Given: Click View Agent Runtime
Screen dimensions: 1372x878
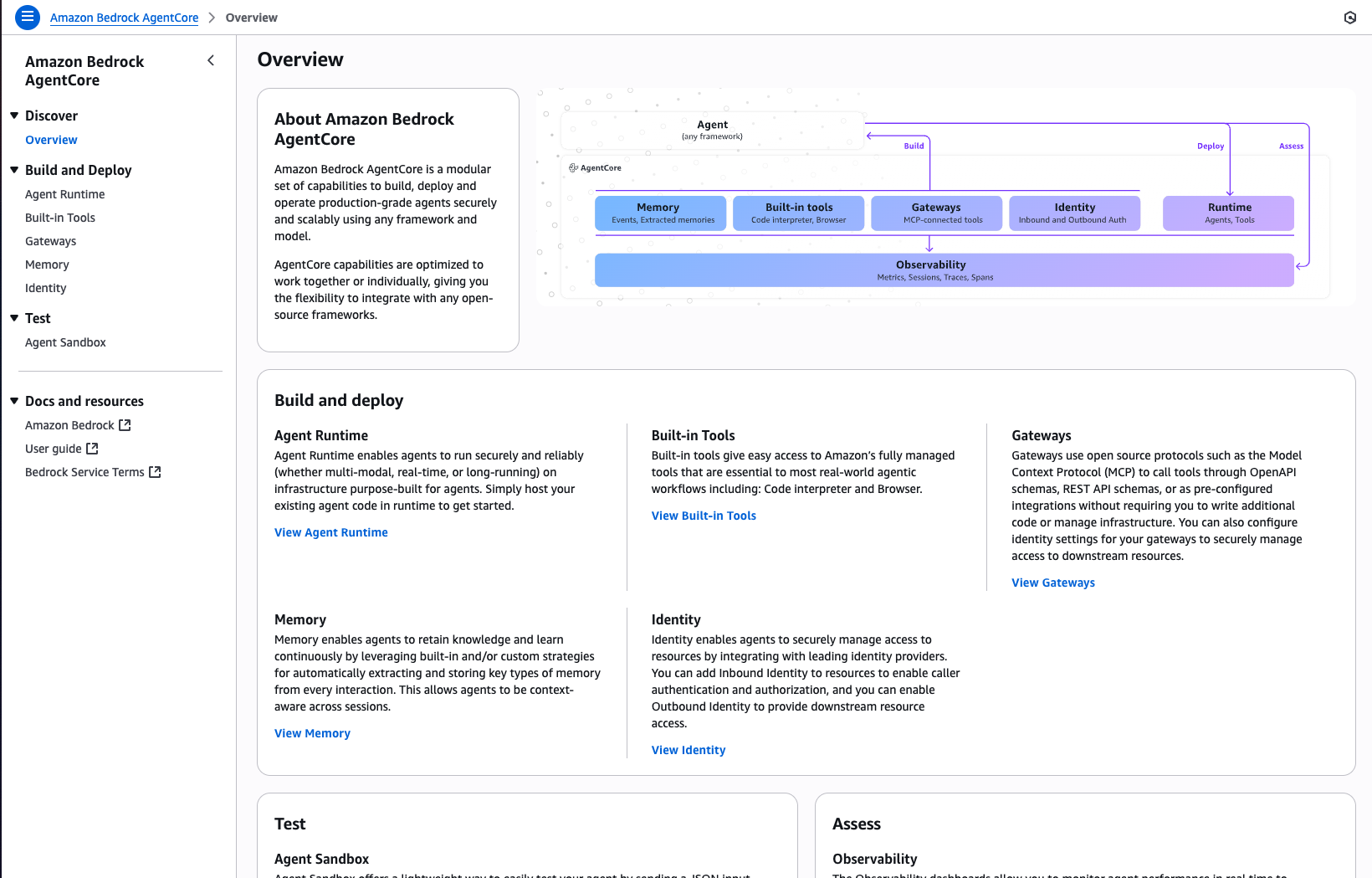Looking at the screenshot, I should (330, 532).
